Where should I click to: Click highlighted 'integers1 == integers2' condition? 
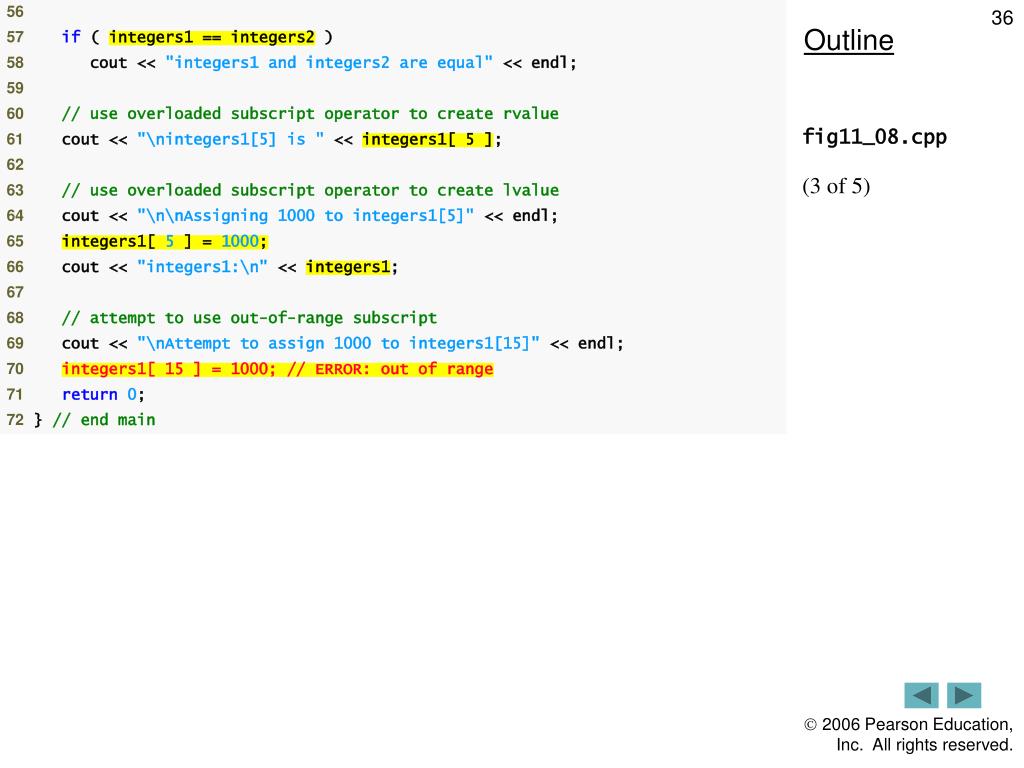point(212,37)
